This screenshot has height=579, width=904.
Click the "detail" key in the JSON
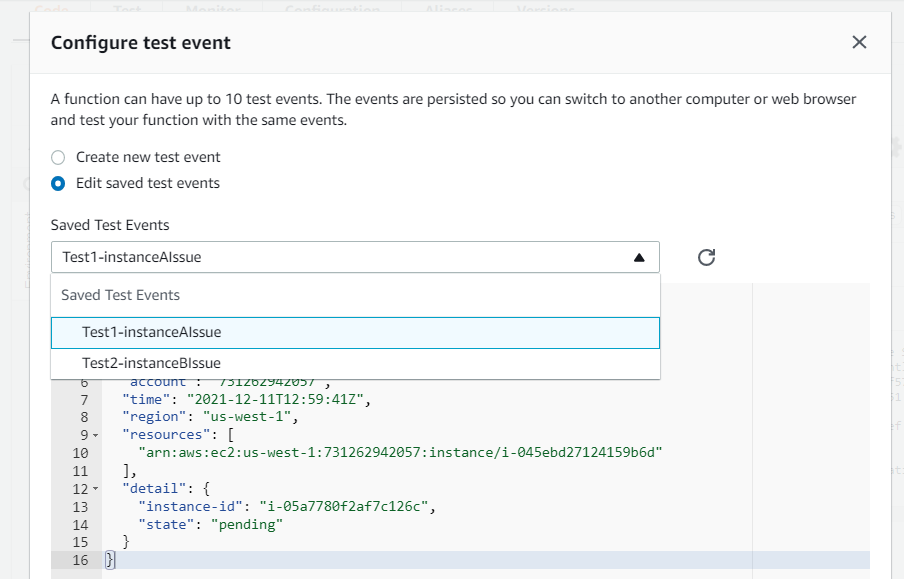pyautogui.click(x=151, y=489)
